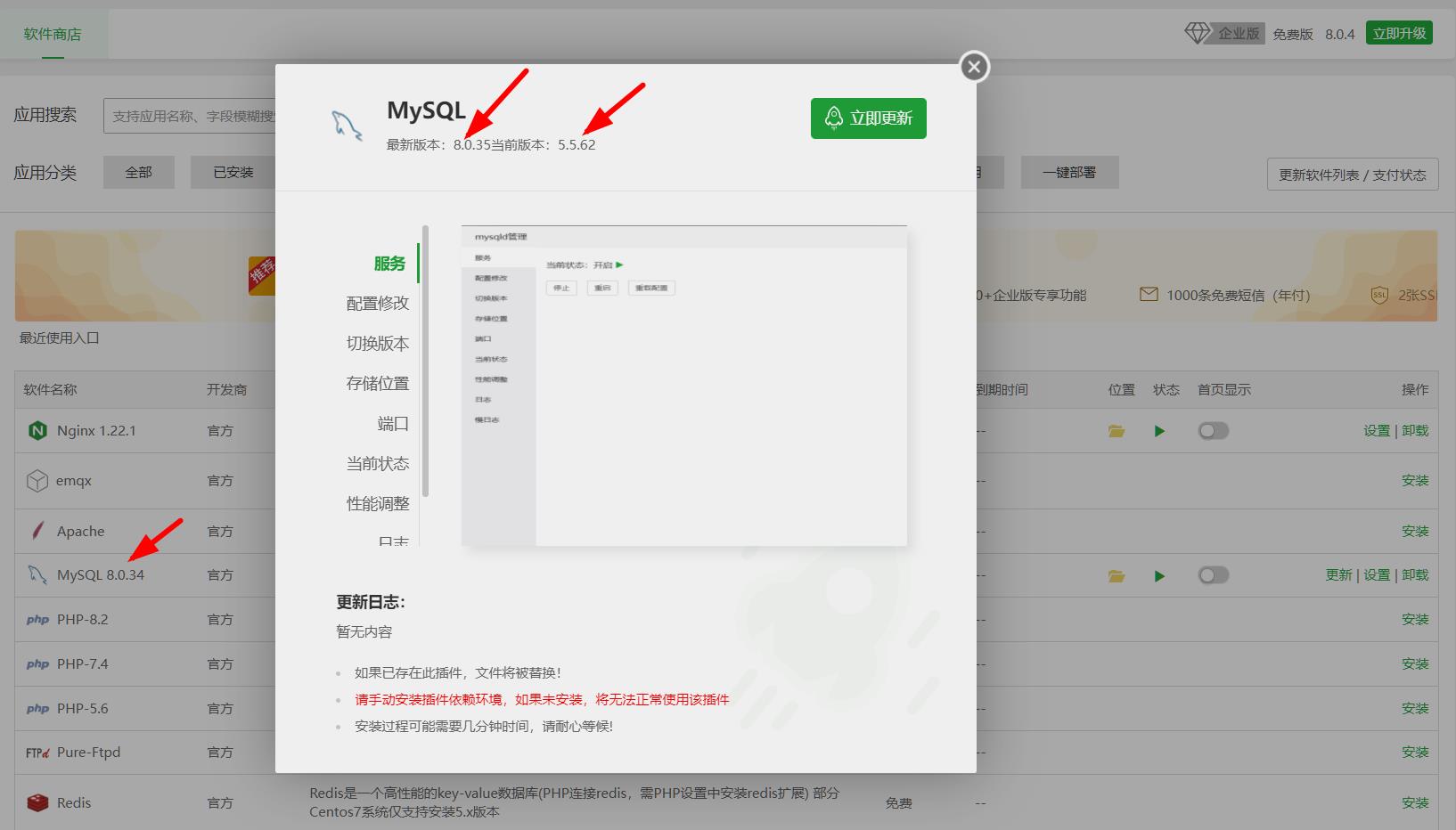Select the 配置修改 tab

pos(378,304)
